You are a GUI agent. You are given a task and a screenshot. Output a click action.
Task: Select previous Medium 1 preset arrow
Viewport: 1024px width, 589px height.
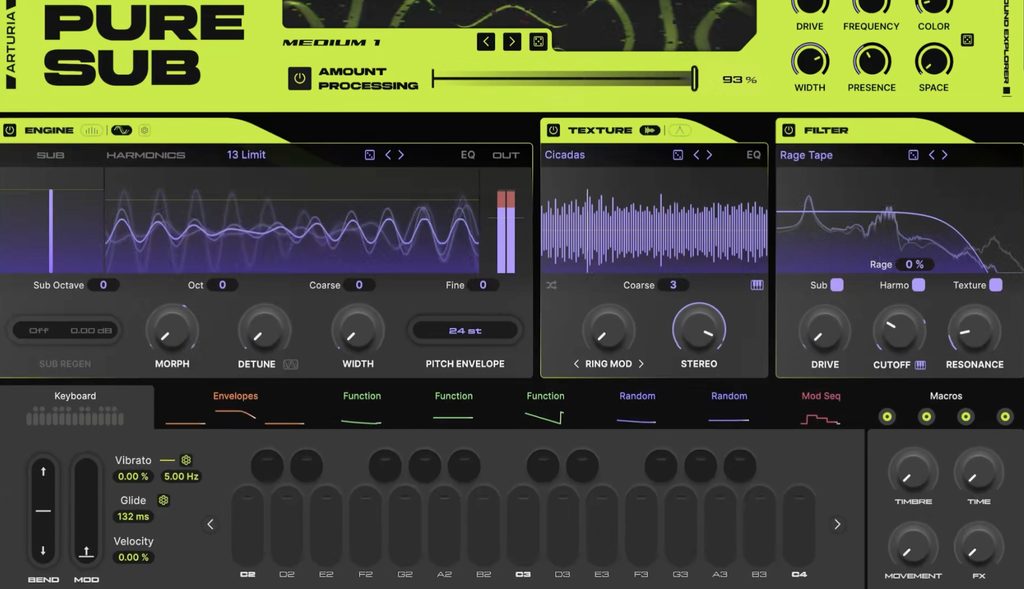(x=486, y=42)
